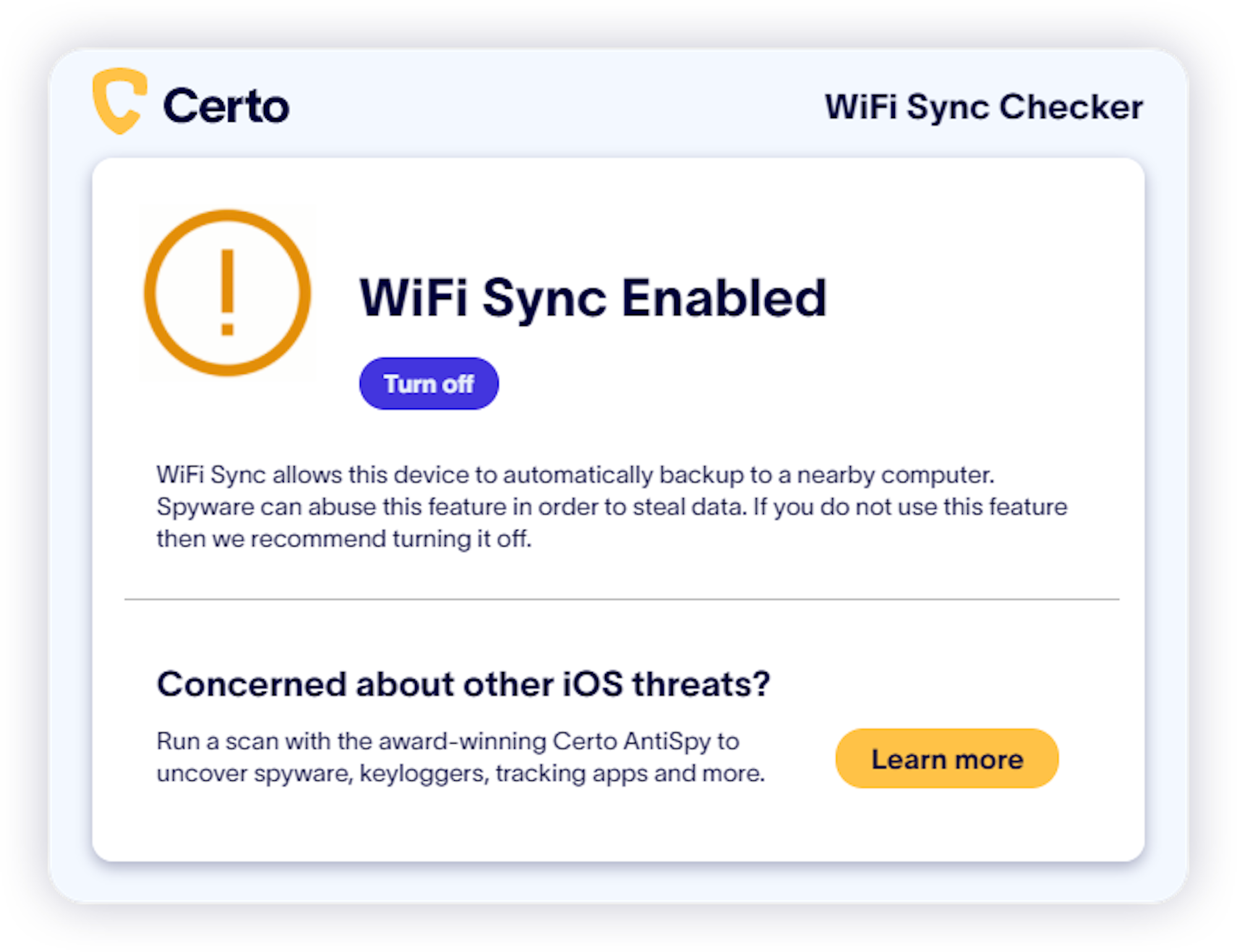Click the line about automatic backup to nearby computer
This screenshot has height=952, width=1237.
(575, 475)
